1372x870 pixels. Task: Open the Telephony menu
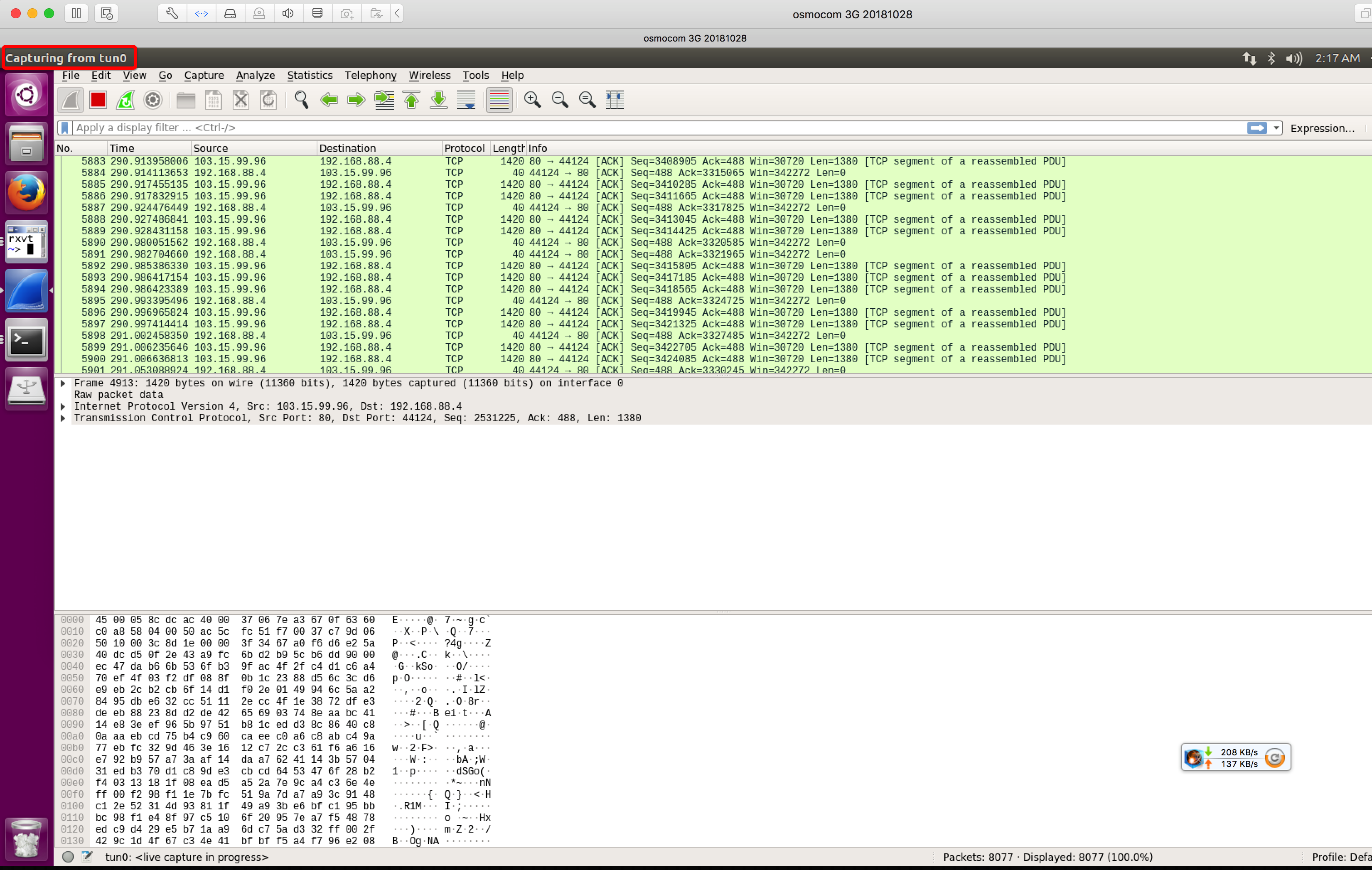[370, 75]
